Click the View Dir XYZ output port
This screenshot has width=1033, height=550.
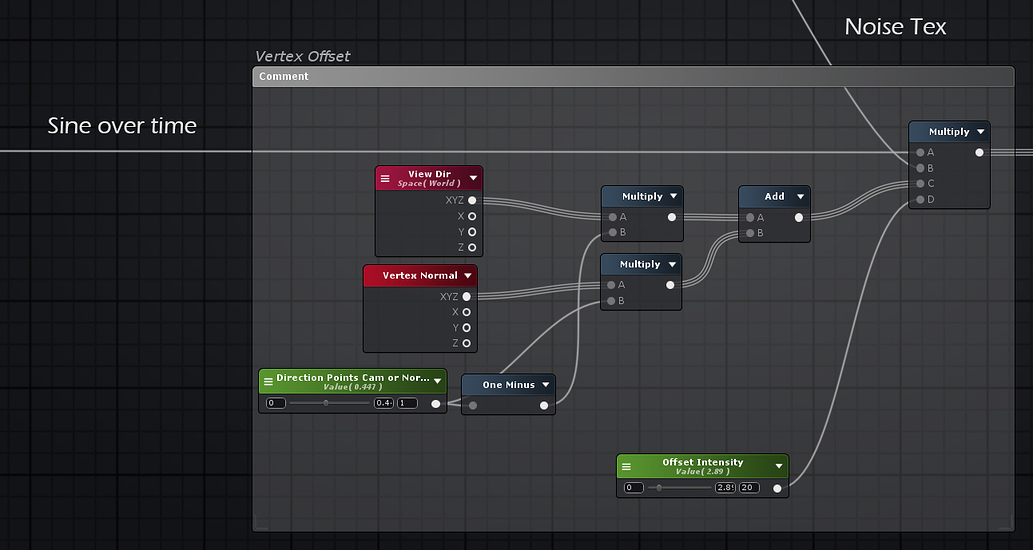point(472,200)
